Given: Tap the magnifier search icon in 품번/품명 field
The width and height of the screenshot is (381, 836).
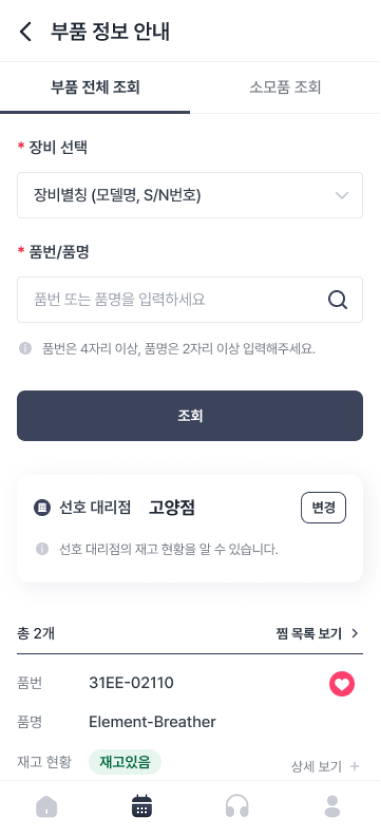Looking at the screenshot, I should tap(337, 300).
